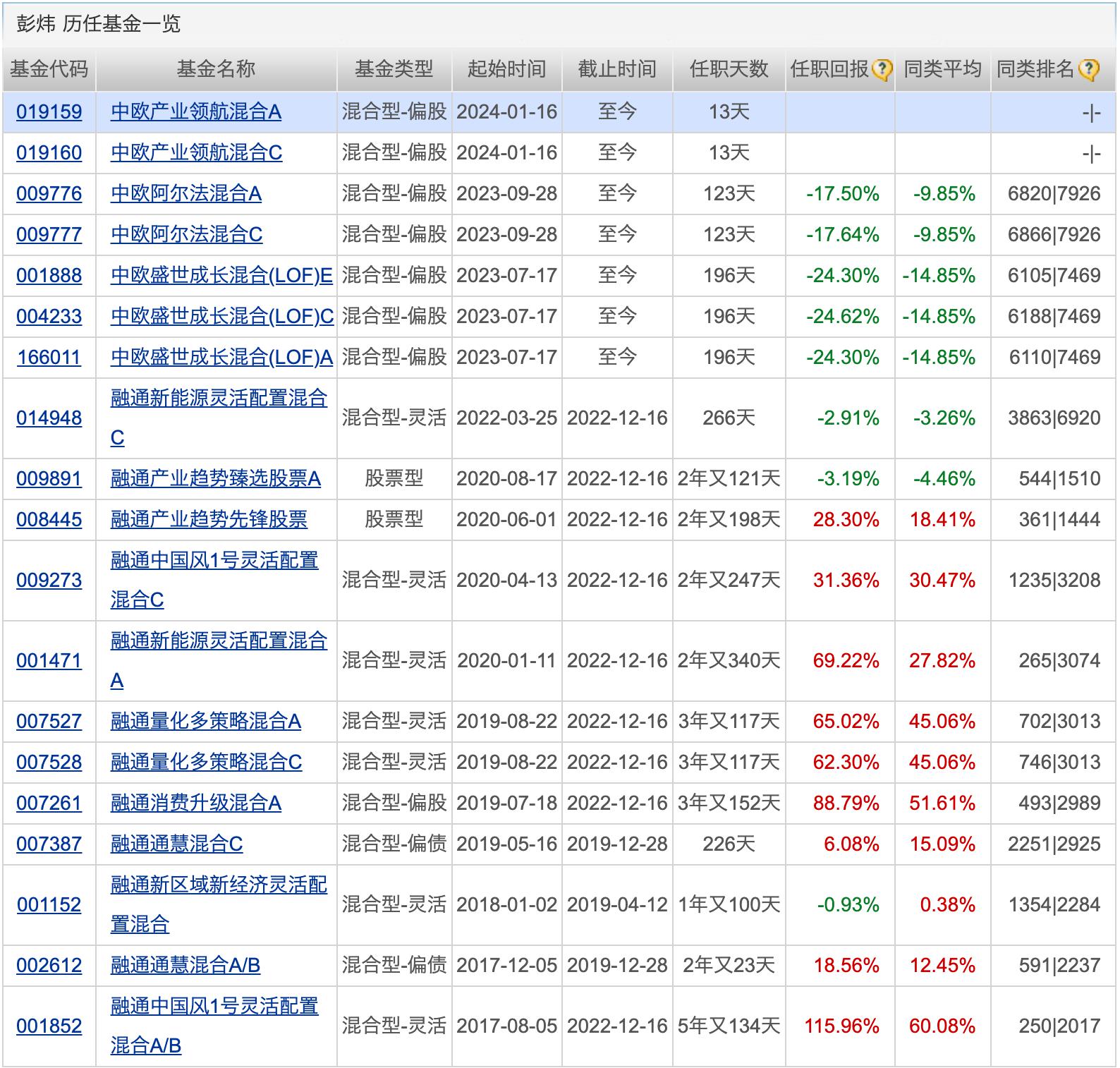Open 中欧盛世成长混合(LOF)A fund page
Image resolution: width=1120 pixels, height=1068 pixels.
pyautogui.click(x=221, y=358)
